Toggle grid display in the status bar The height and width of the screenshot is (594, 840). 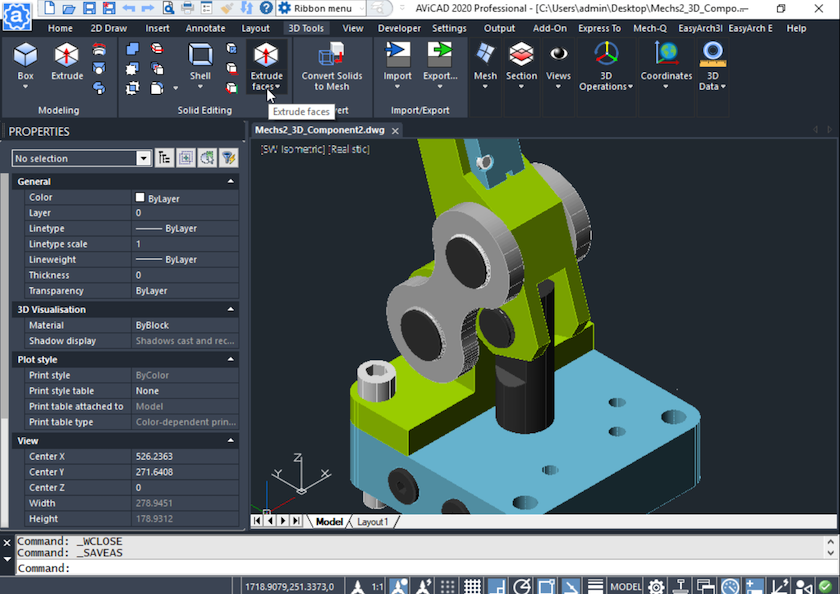click(471, 587)
